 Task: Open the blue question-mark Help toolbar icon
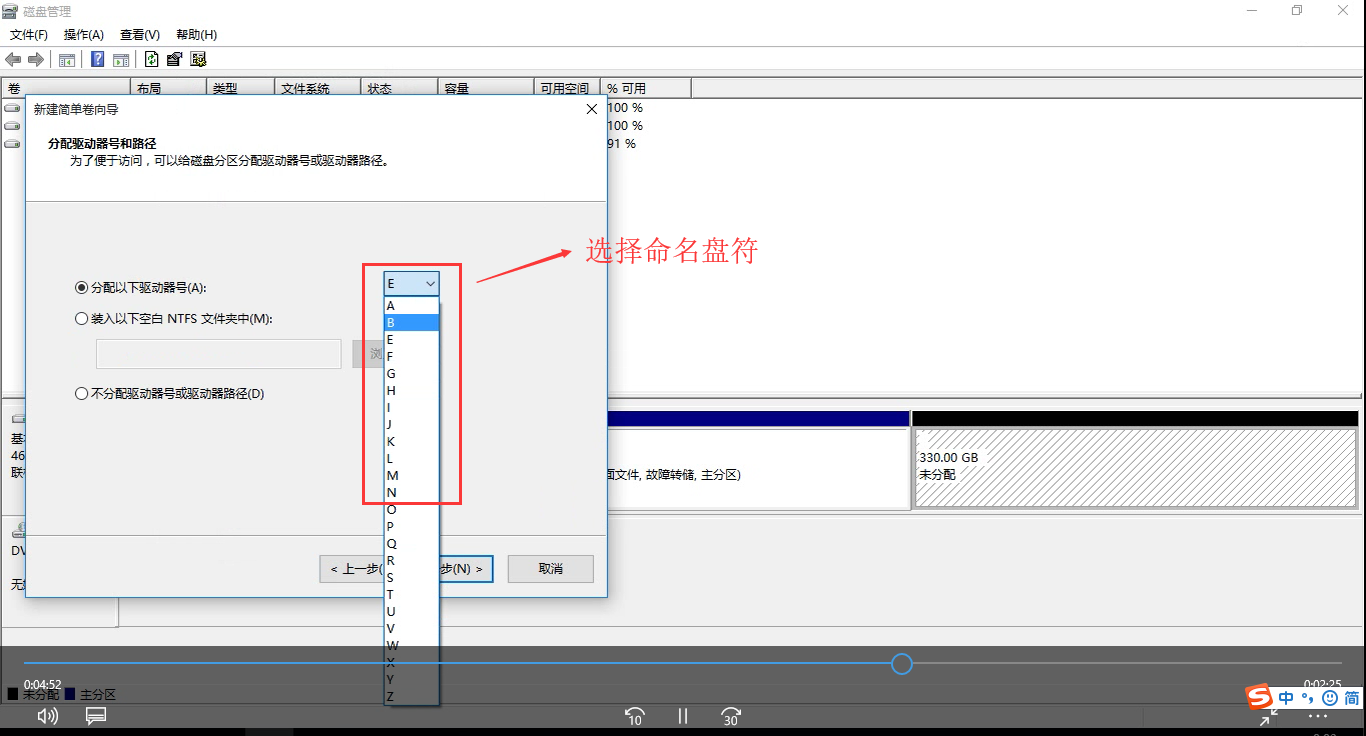point(98,59)
